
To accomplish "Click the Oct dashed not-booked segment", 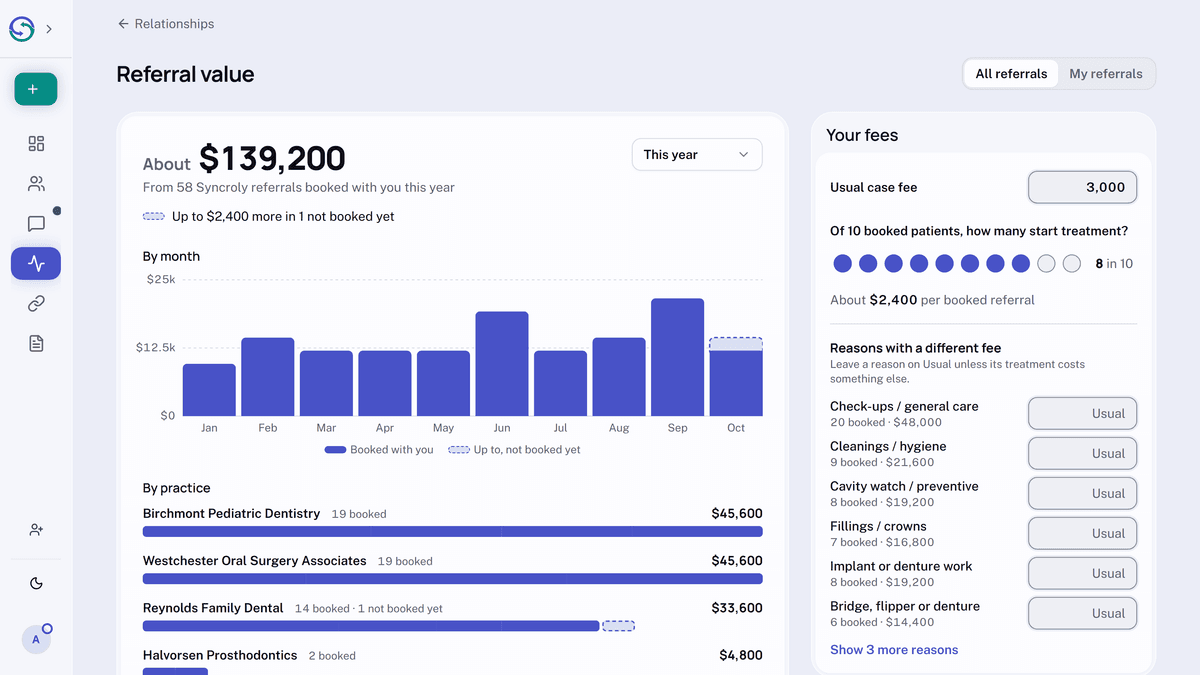I will click(736, 344).
